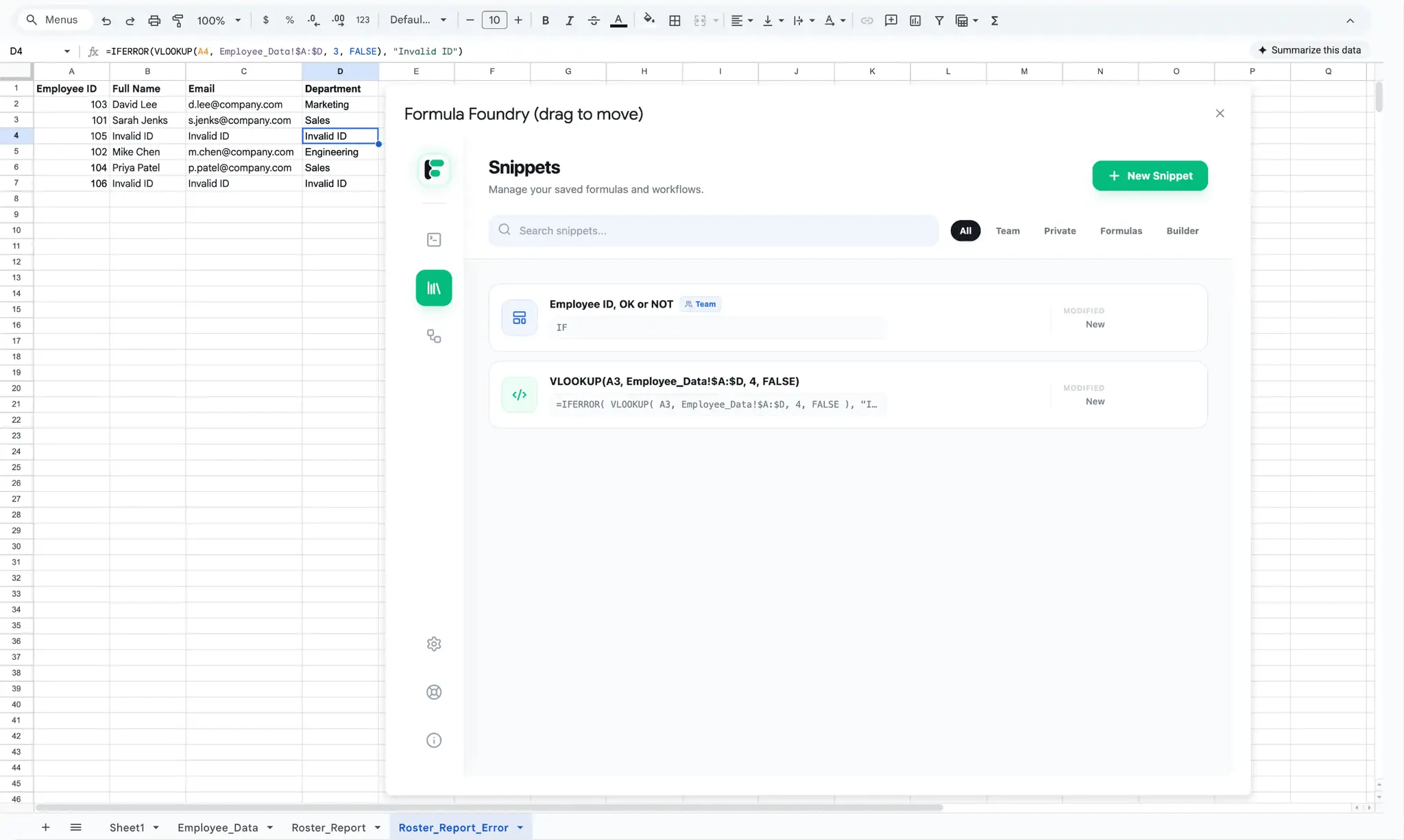Switch to the Roster_Report sheet
Screen dimensions: 1404x840
pyautogui.click(x=328, y=828)
